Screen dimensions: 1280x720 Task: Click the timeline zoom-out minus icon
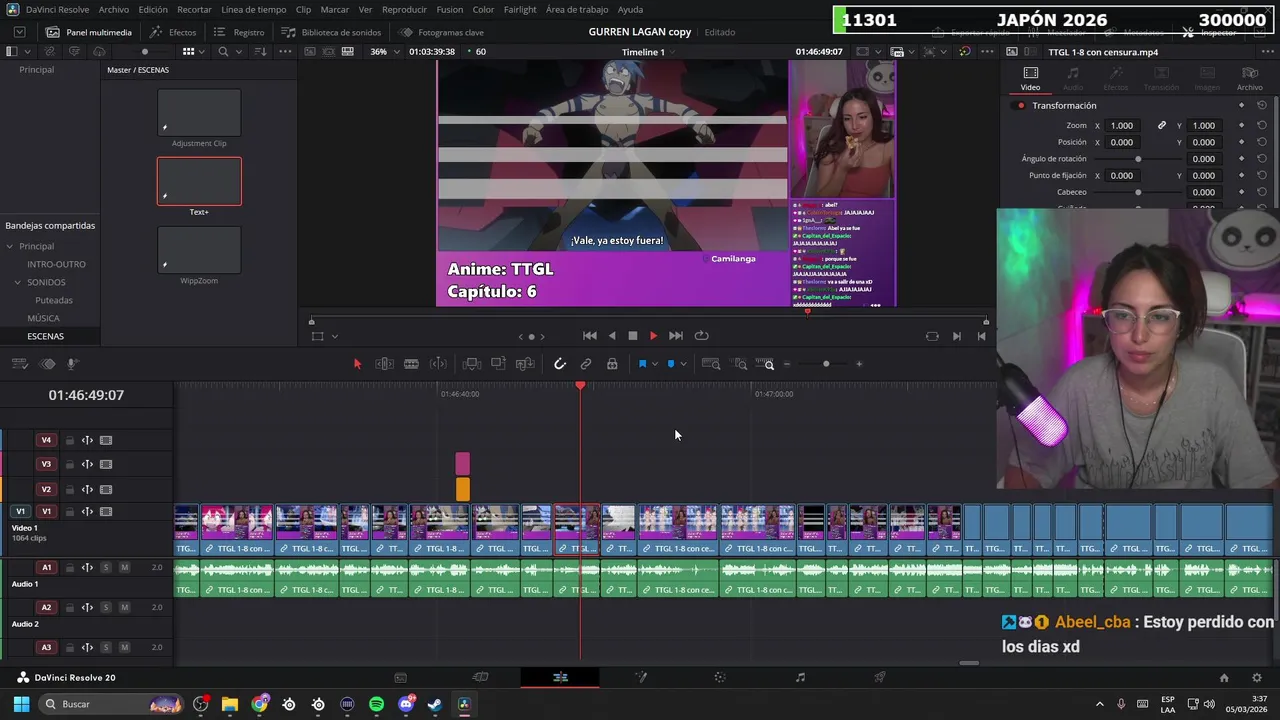pos(787,364)
